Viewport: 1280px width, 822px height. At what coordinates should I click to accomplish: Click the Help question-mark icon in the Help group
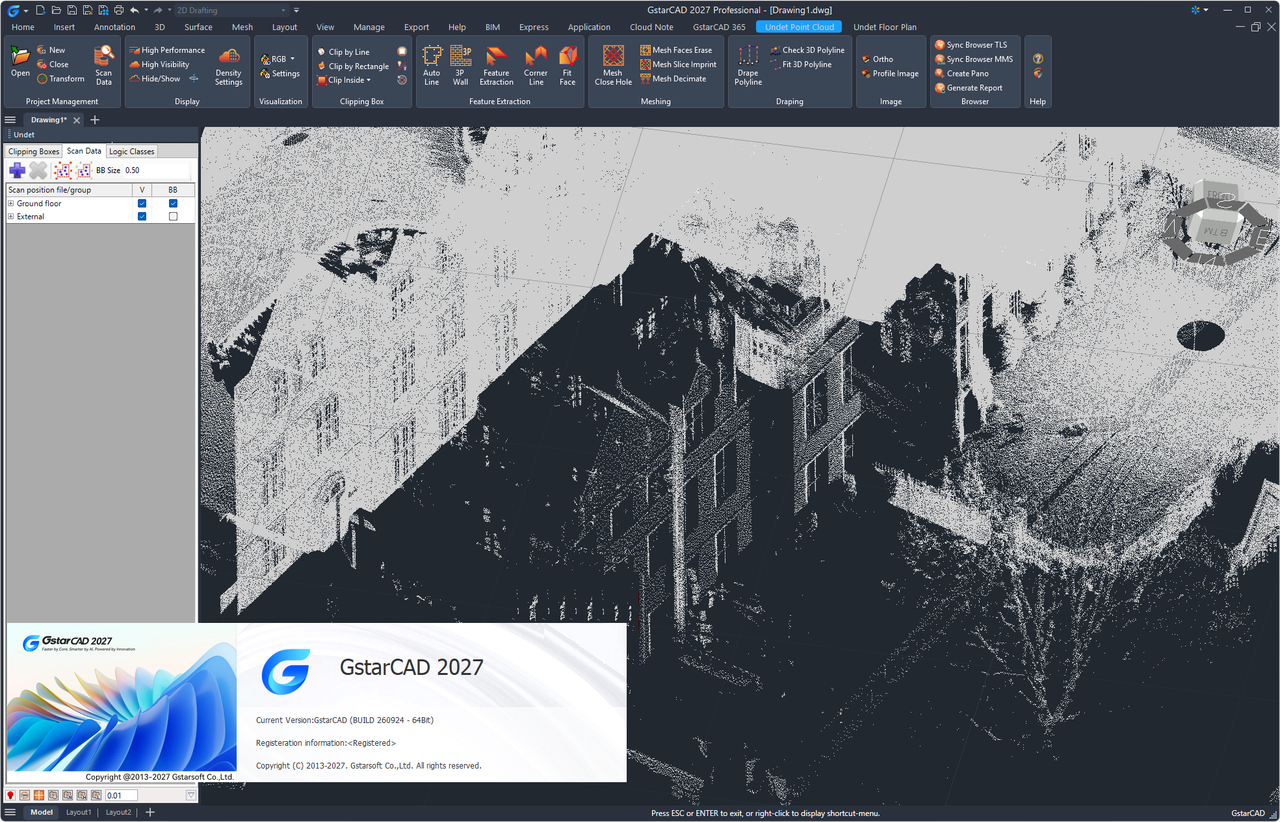pos(1038,58)
